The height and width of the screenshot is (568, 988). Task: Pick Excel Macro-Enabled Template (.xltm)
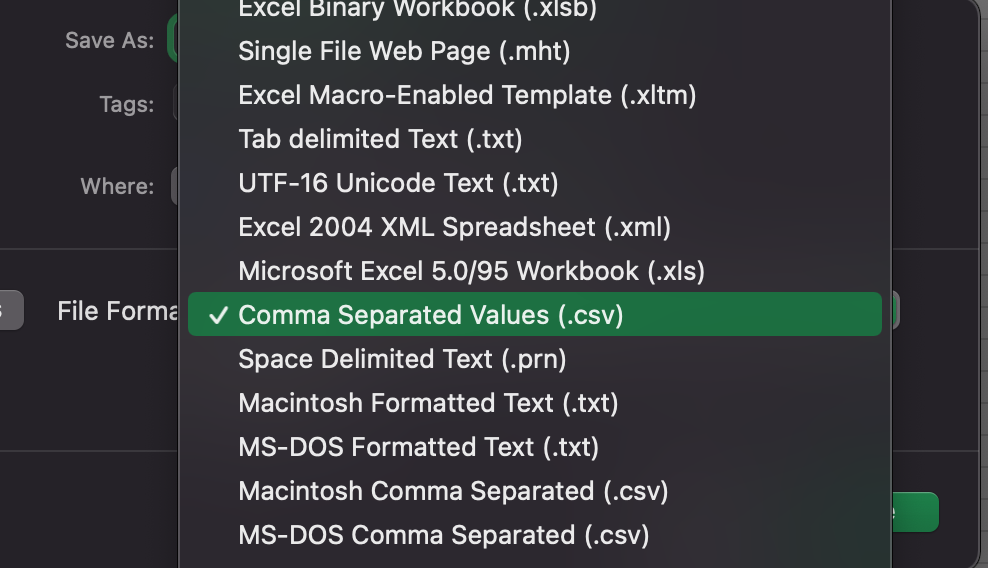467,95
